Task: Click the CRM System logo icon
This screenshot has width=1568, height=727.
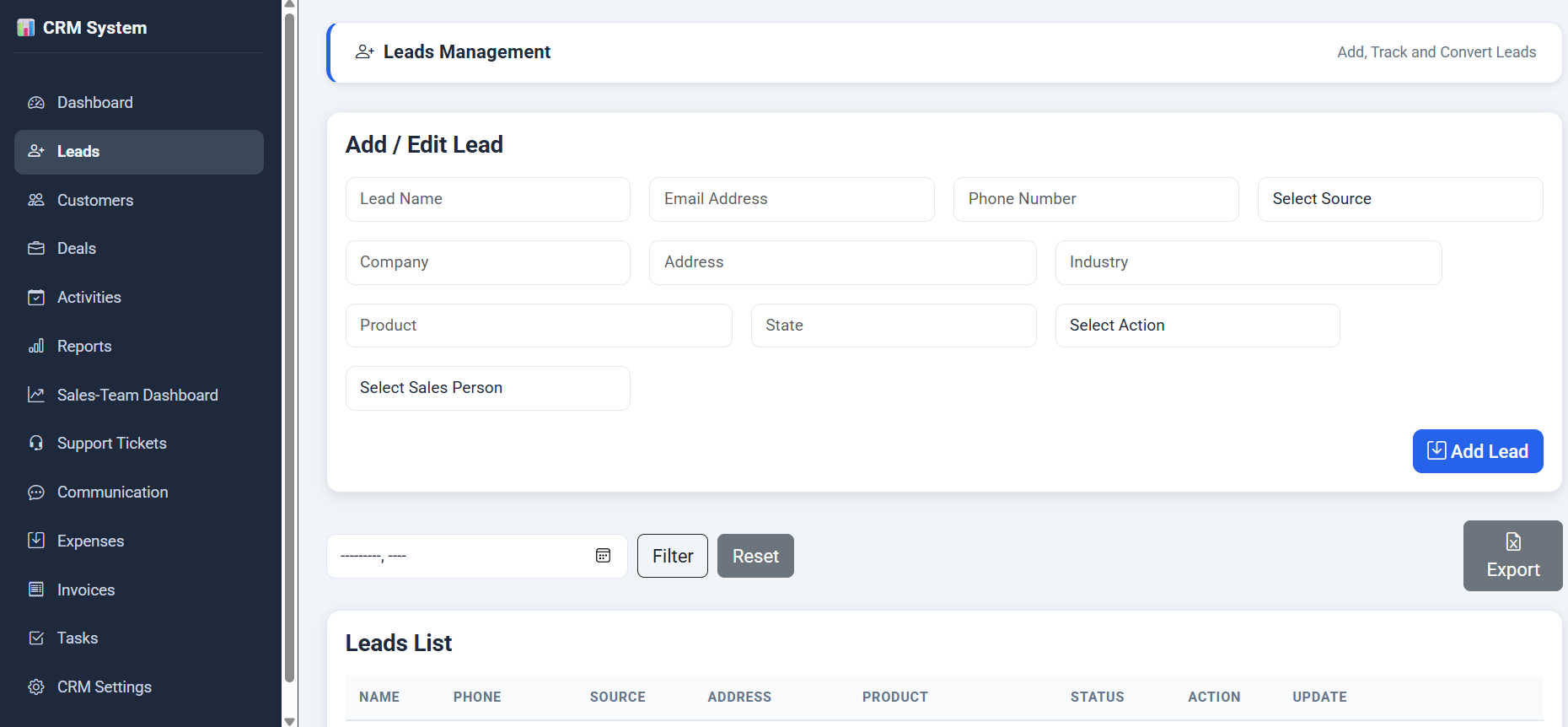Action: pos(26,28)
